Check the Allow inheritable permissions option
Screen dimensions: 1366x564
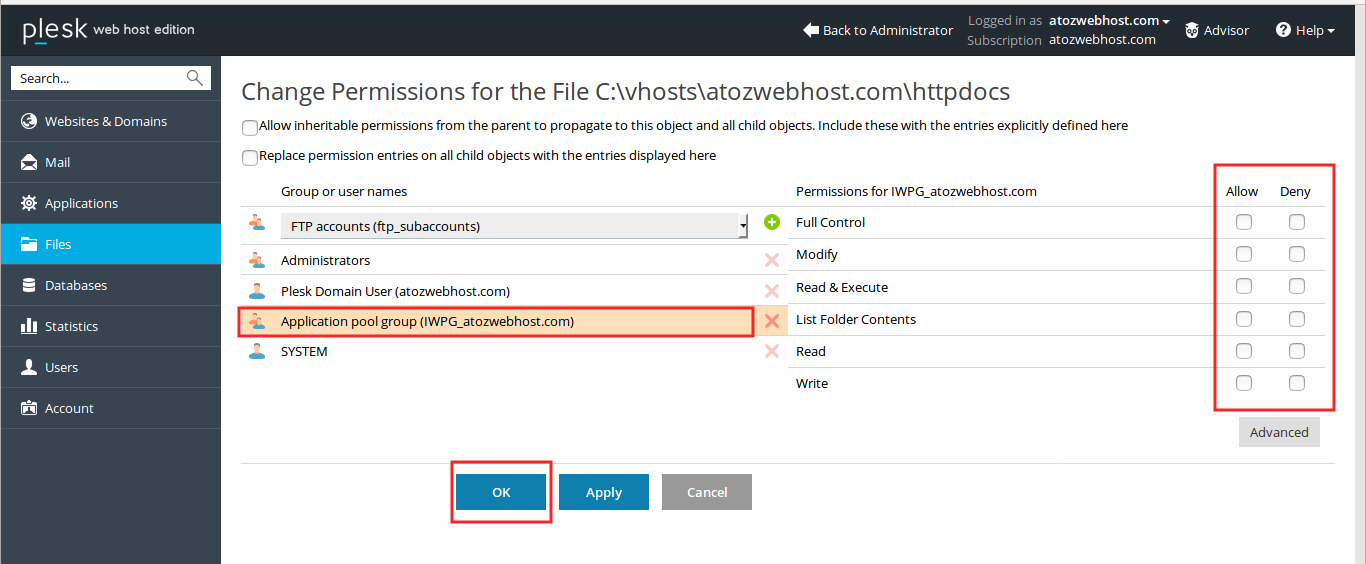point(249,128)
